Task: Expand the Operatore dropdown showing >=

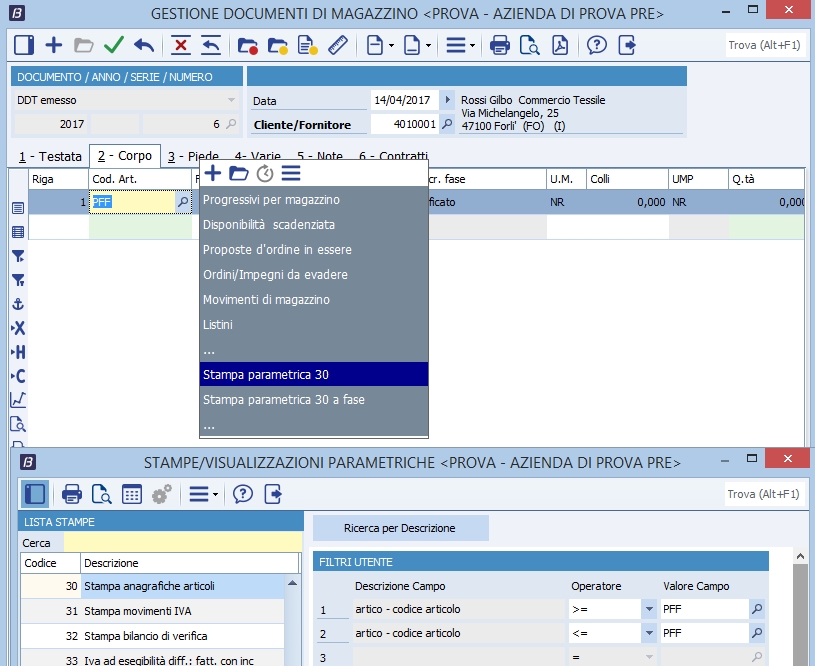Action: 648,609
